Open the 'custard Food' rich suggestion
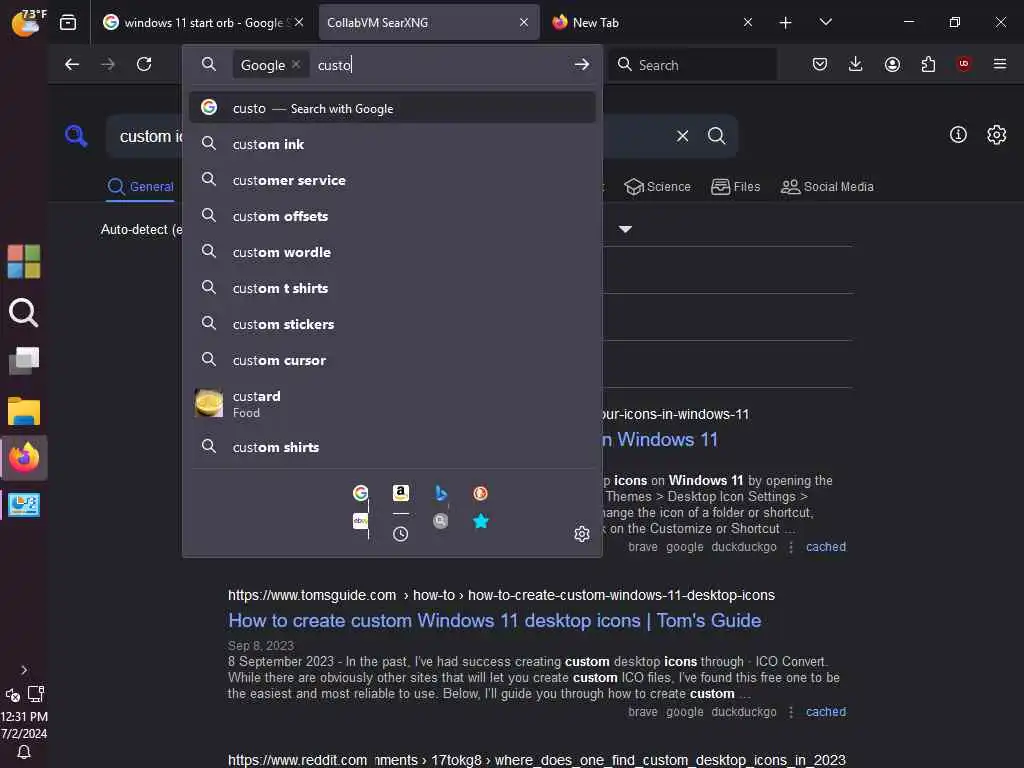 392,404
